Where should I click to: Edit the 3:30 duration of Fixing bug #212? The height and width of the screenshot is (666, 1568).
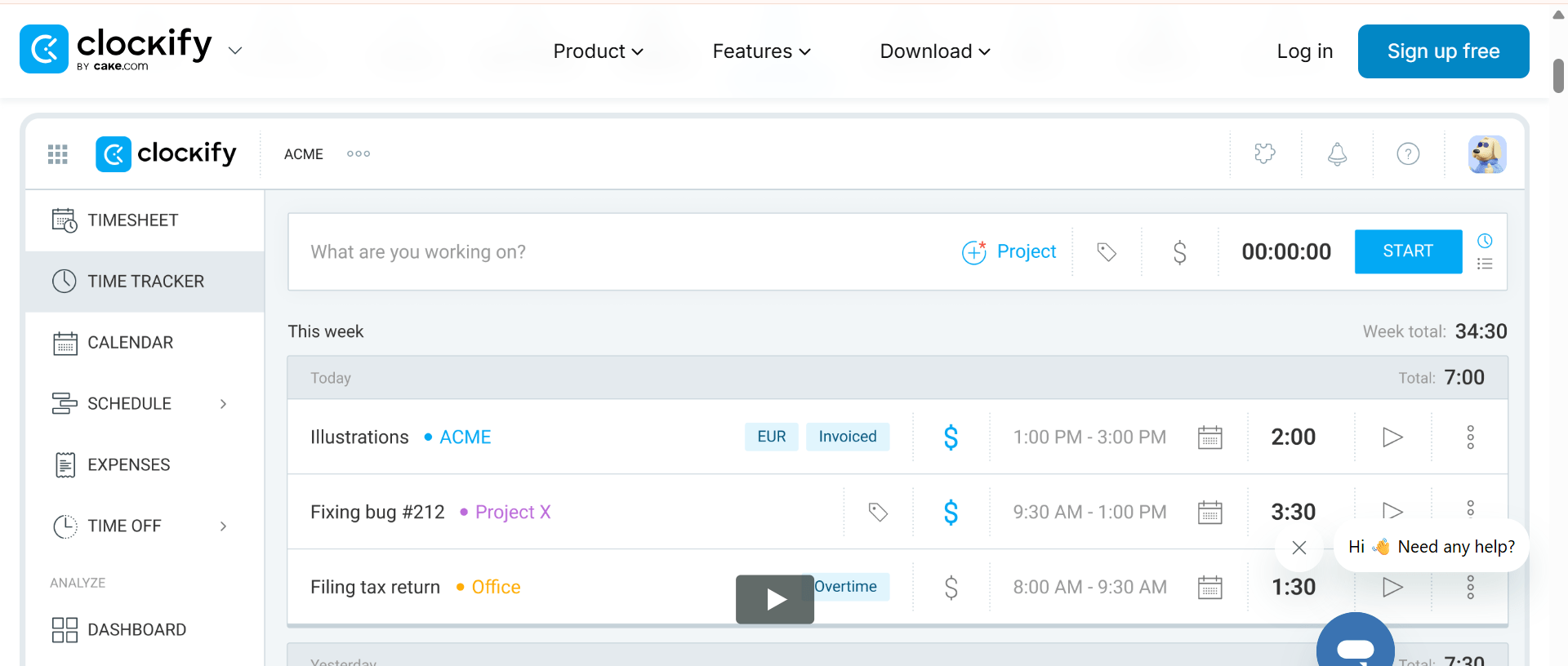point(1294,513)
